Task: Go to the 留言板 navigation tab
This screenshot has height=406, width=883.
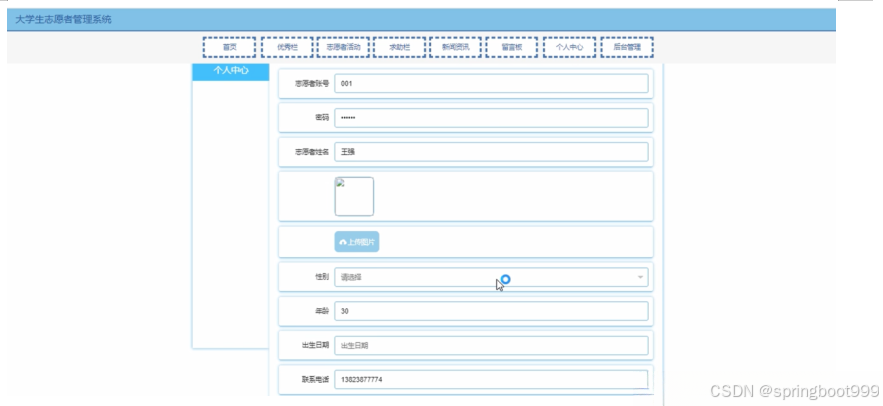Action: (511, 47)
